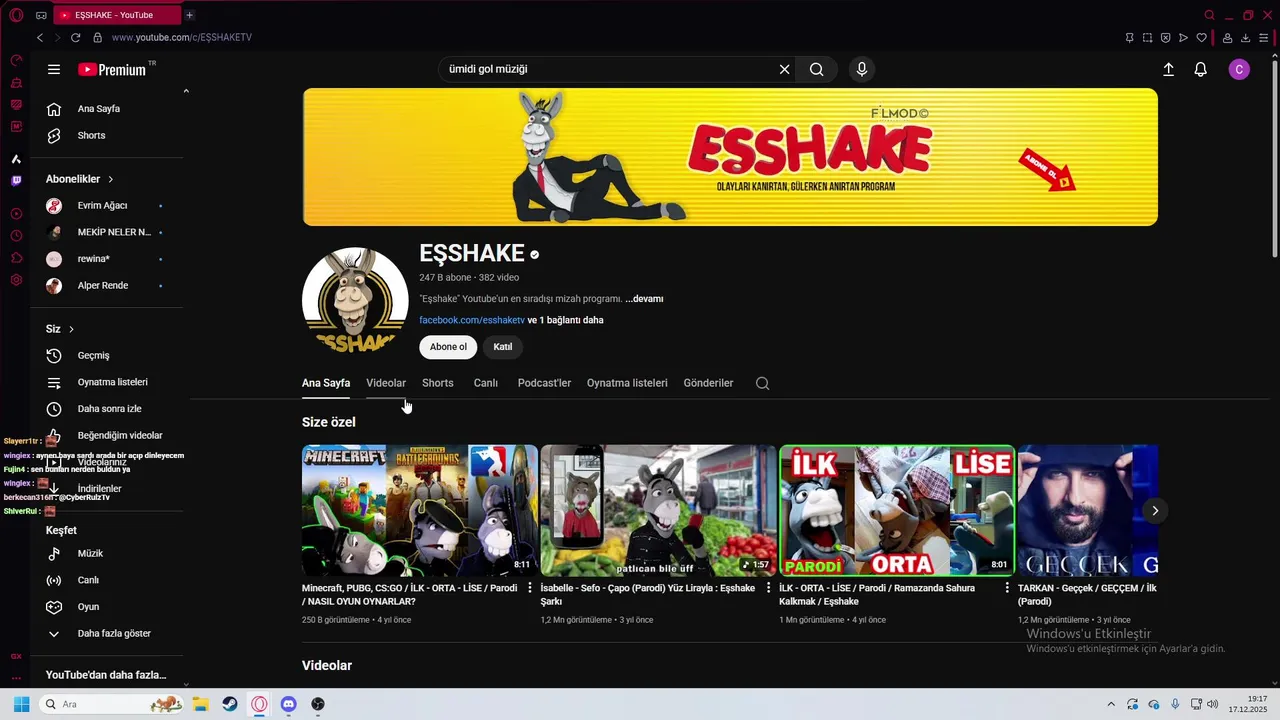Viewport: 1280px width, 720px height.
Task: Open the ad blocker shield icon
Action: pyautogui.click(x=1165, y=38)
